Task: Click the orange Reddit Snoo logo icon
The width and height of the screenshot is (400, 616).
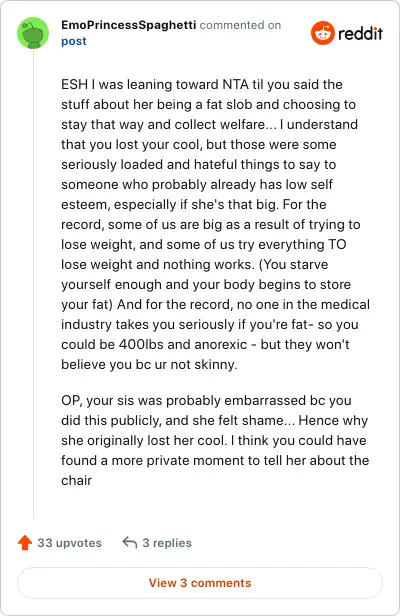Action: (x=323, y=33)
